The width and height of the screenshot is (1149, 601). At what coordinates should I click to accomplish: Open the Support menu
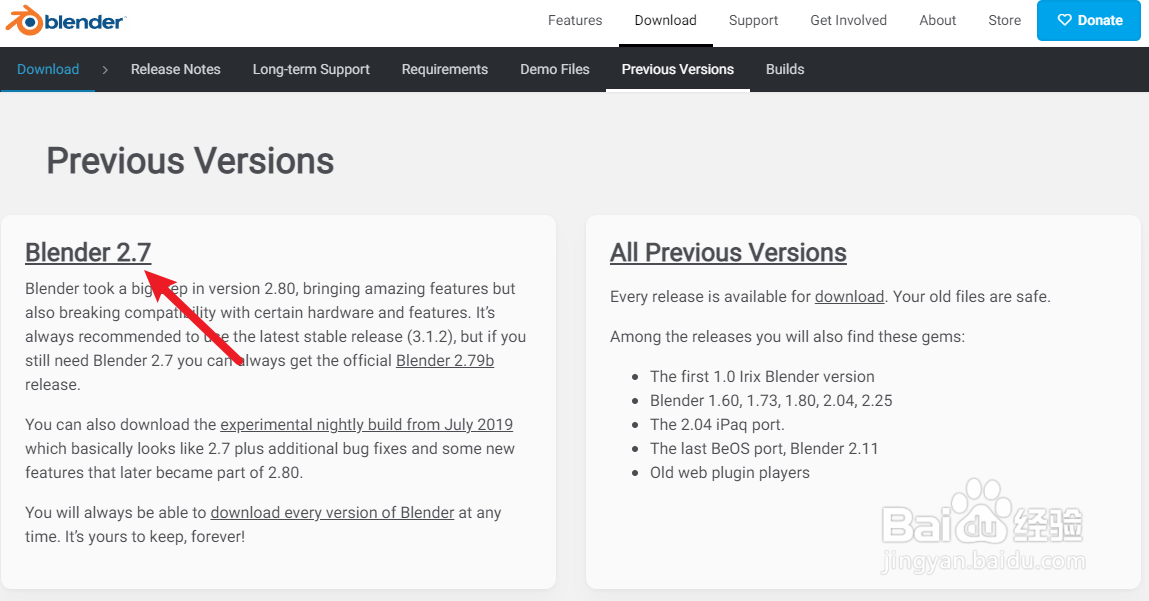(x=753, y=21)
